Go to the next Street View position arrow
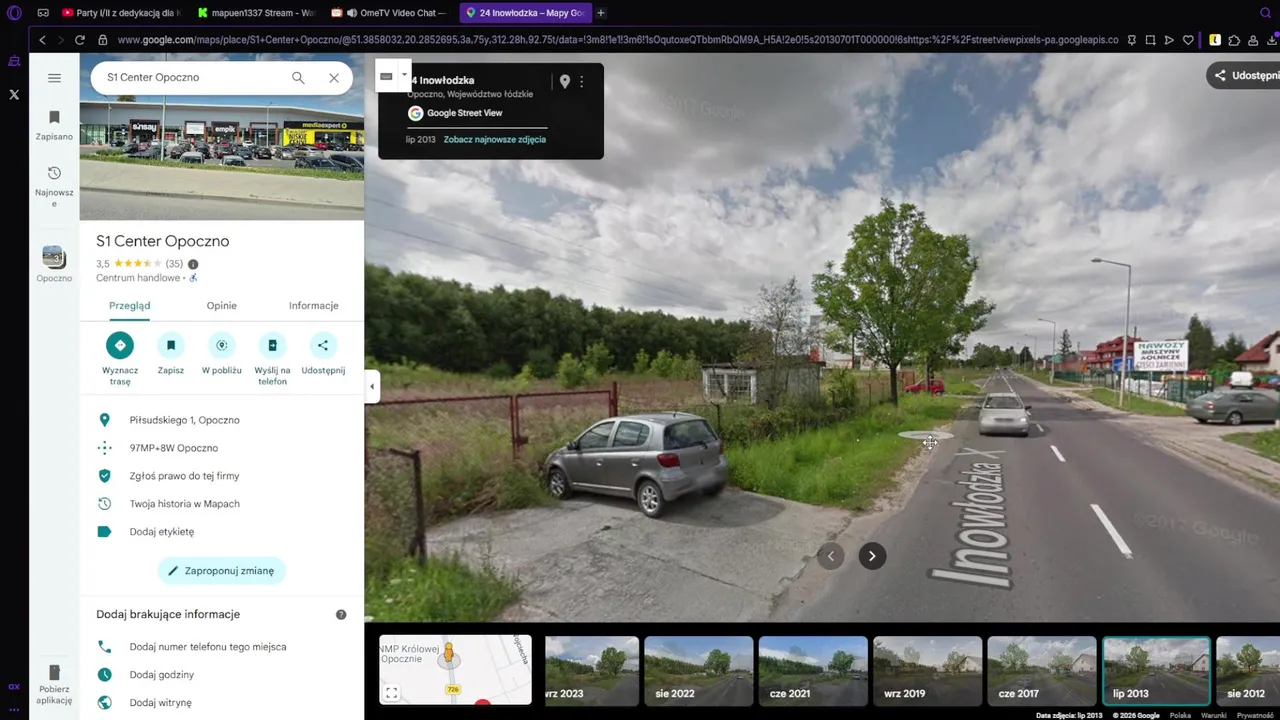Screen dimensions: 1280x720 [x=872, y=556]
